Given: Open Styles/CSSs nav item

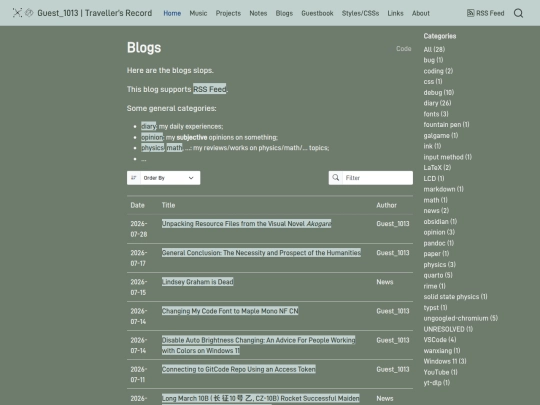Looking at the screenshot, I should point(360,13).
